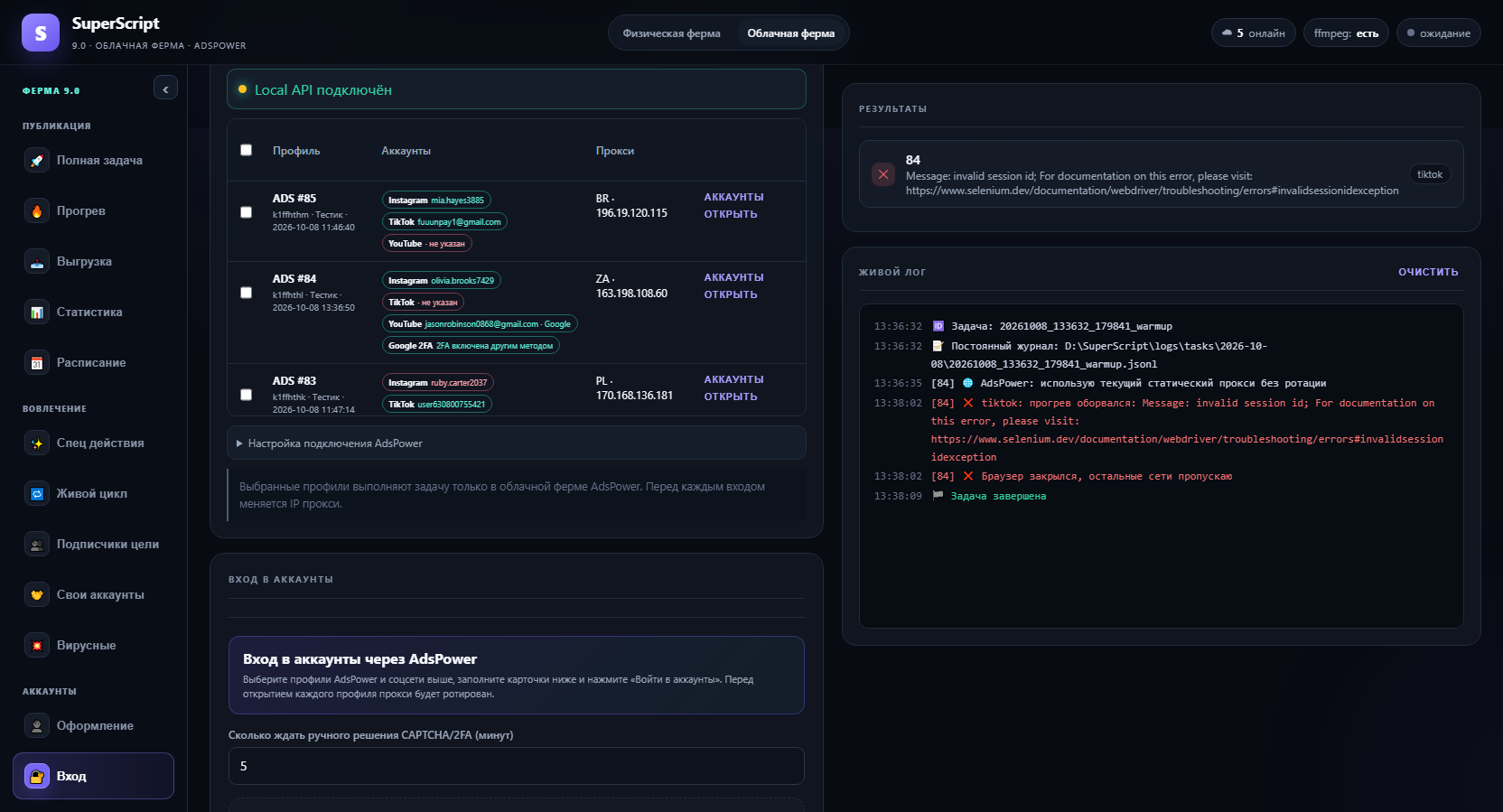Viewport: 1503px width, 812px height.
Task: Check the ADS #85 profile checkbox
Action: click(246, 212)
